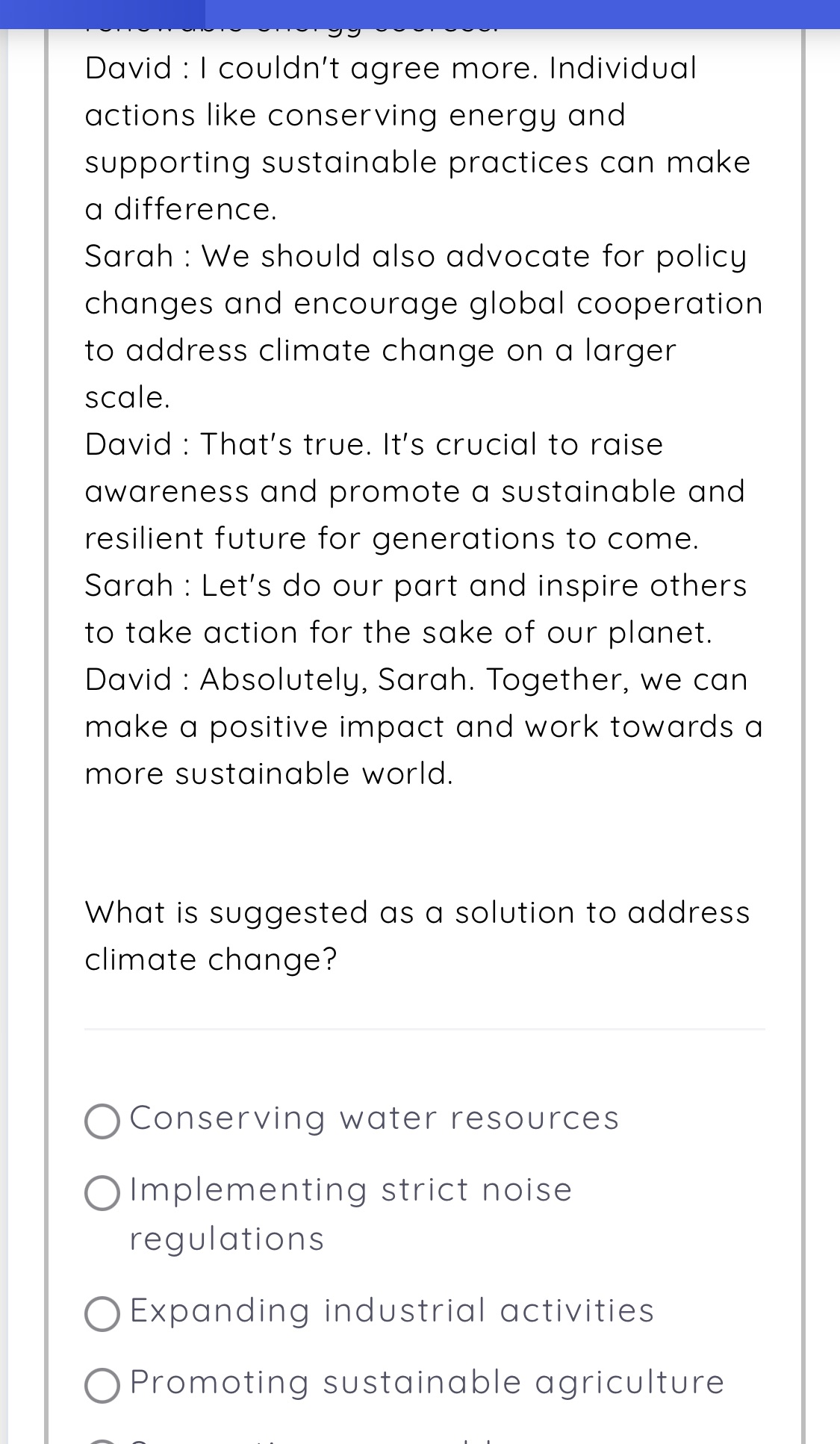Image resolution: width=840 pixels, height=1444 pixels.
Task: Choose the "Implementing strict noise regulations" radio circle
Action: click(x=102, y=1192)
